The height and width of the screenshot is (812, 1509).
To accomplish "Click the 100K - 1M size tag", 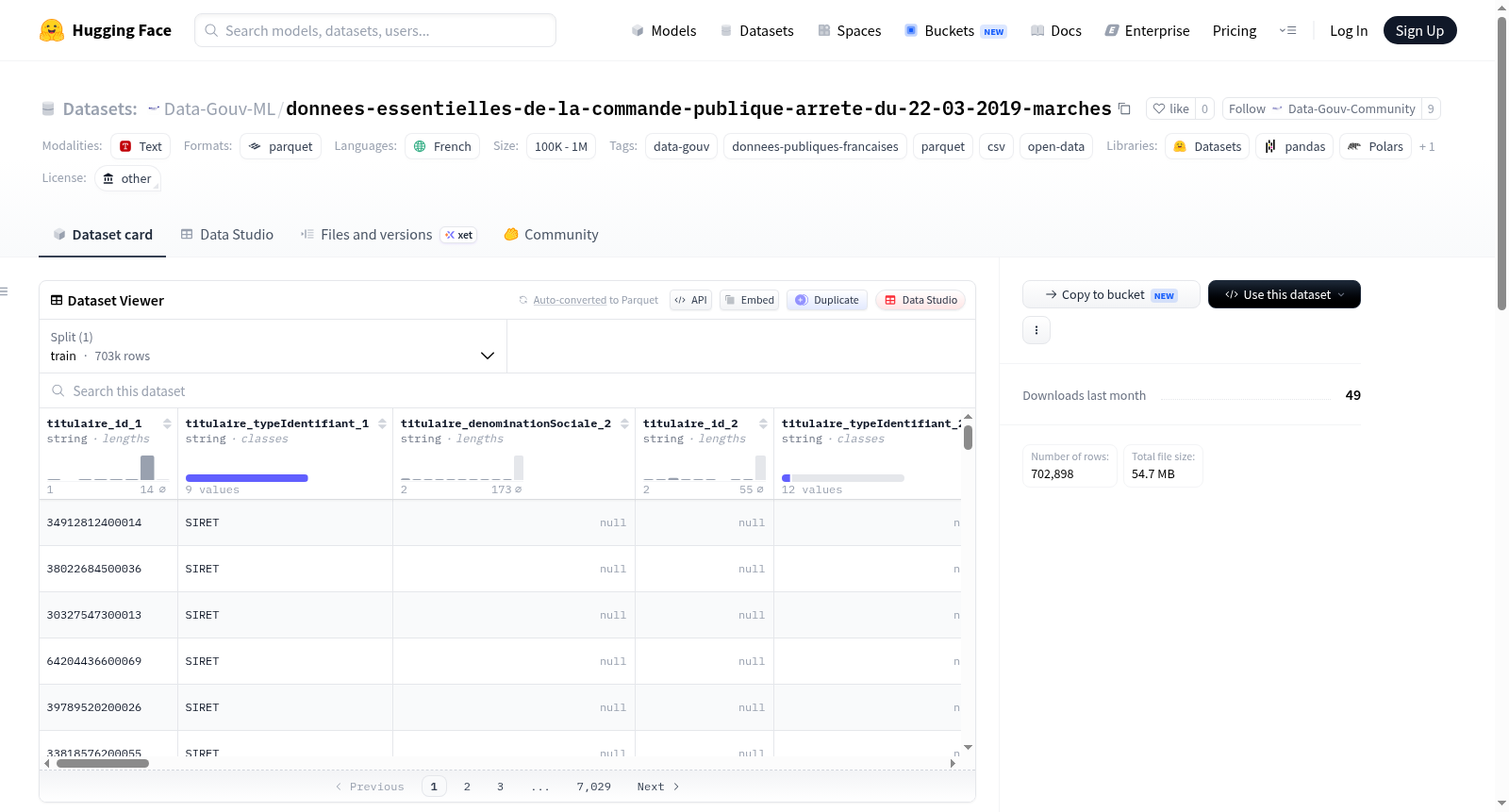I will (561, 146).
